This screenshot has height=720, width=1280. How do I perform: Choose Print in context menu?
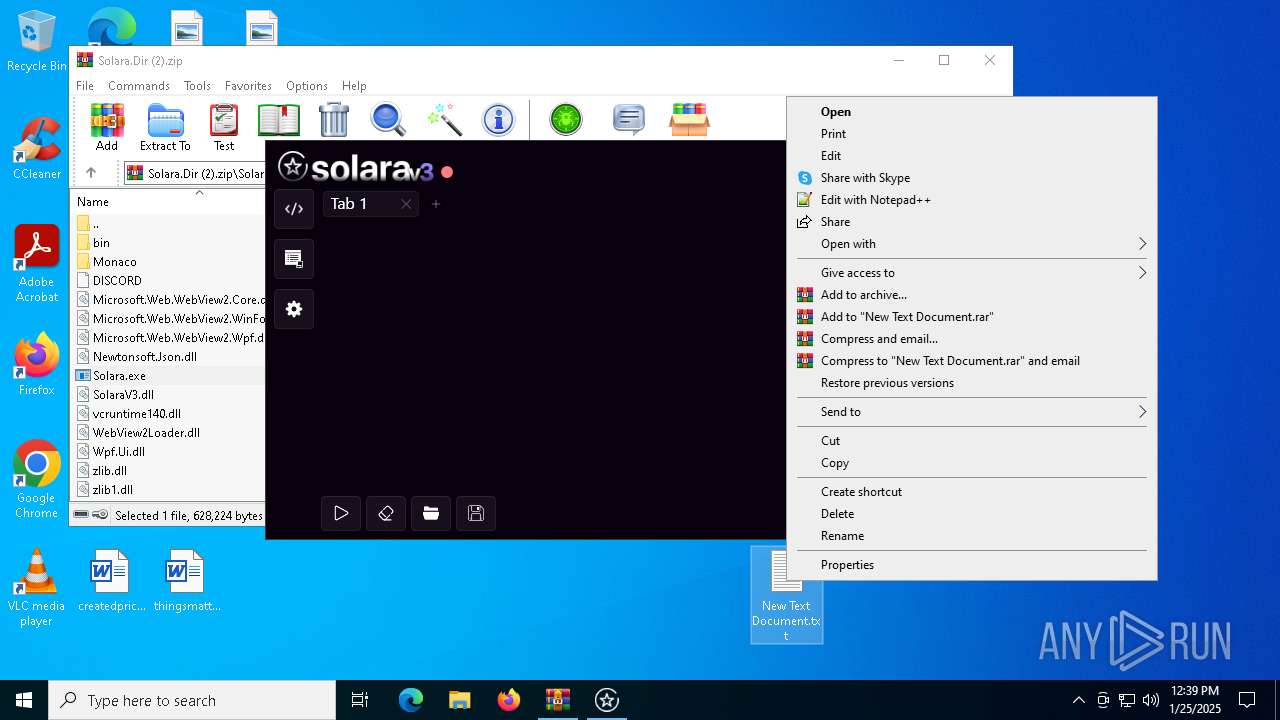point(972,134)
